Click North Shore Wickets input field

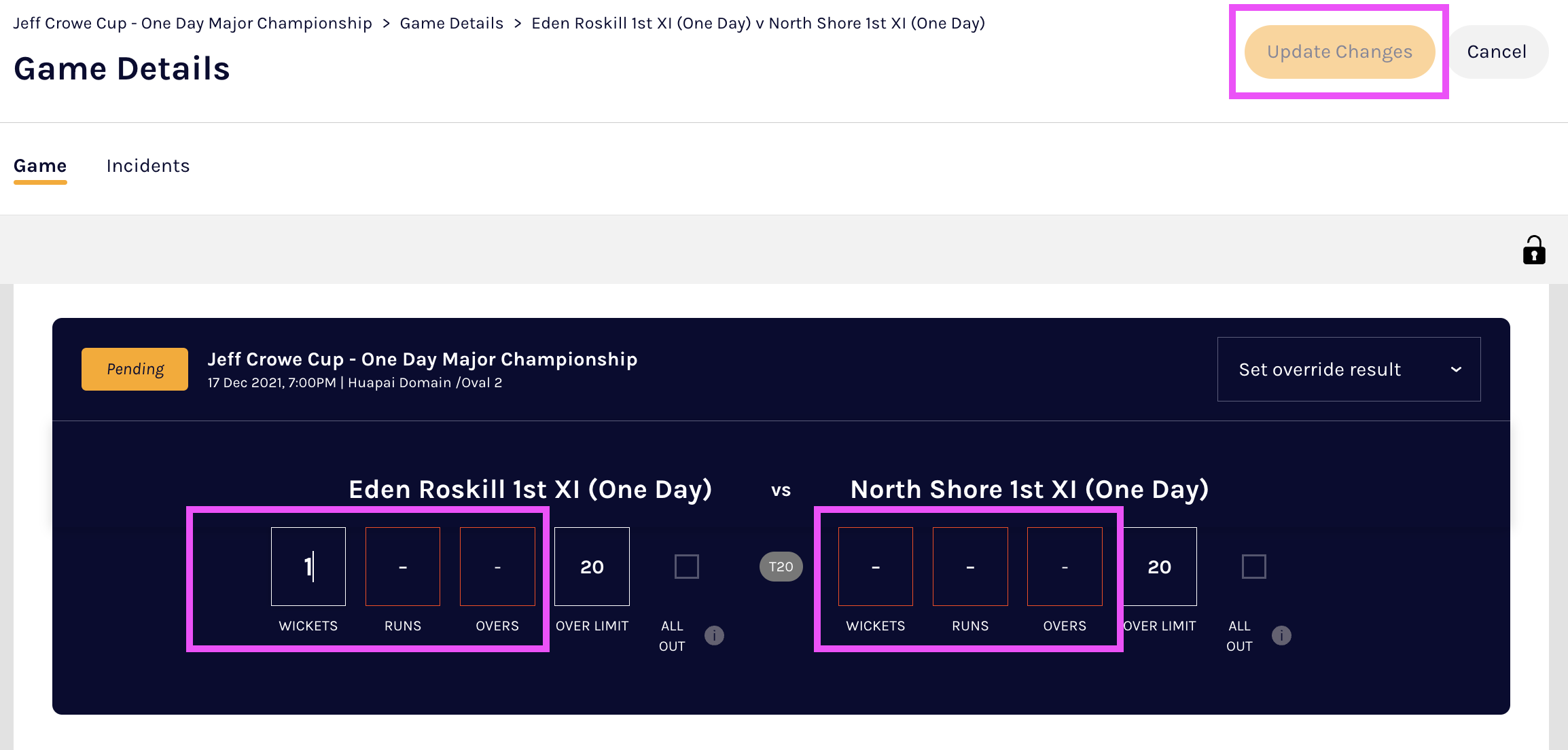tap(876, 567)
